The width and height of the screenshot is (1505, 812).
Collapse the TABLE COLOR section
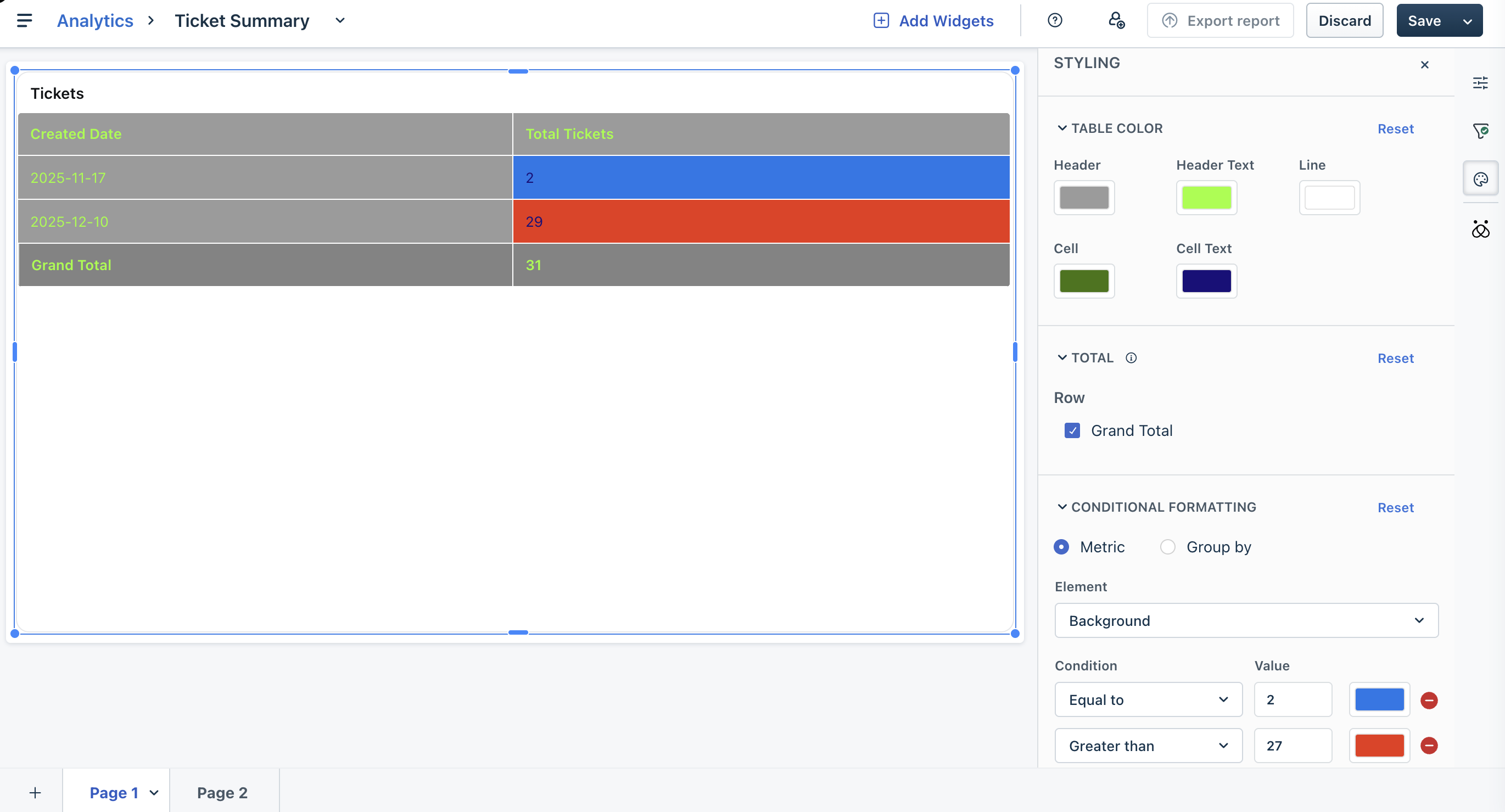pyautogui.click(x=1061, y=128)
